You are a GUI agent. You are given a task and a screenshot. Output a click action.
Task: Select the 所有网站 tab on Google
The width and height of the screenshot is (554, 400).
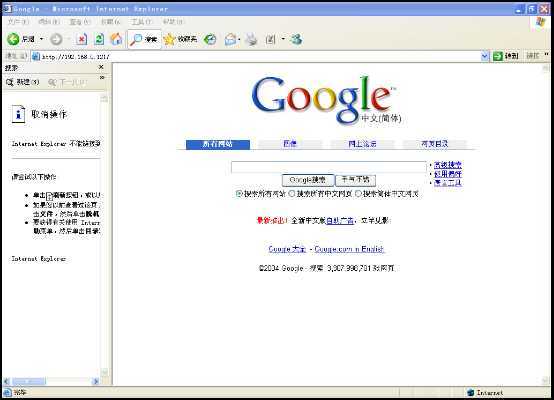(218, 144)
